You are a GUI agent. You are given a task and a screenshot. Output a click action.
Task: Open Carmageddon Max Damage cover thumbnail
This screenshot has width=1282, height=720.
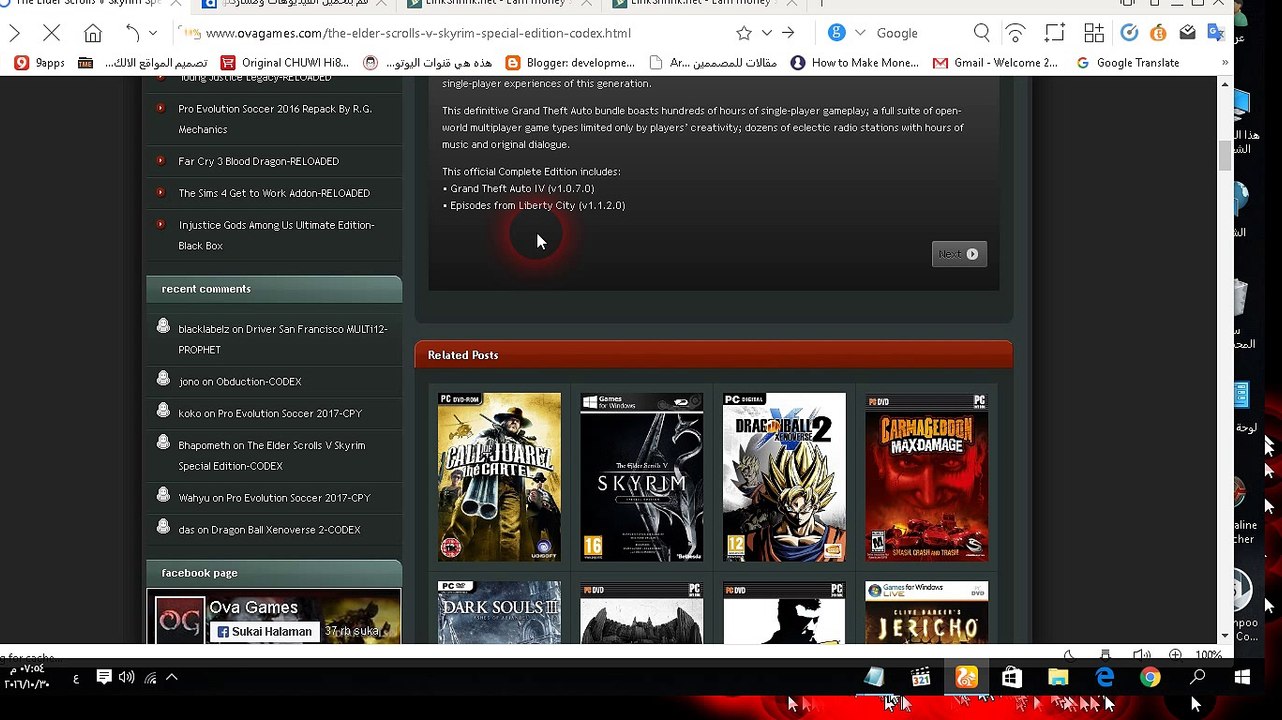[x=926, y=477]
